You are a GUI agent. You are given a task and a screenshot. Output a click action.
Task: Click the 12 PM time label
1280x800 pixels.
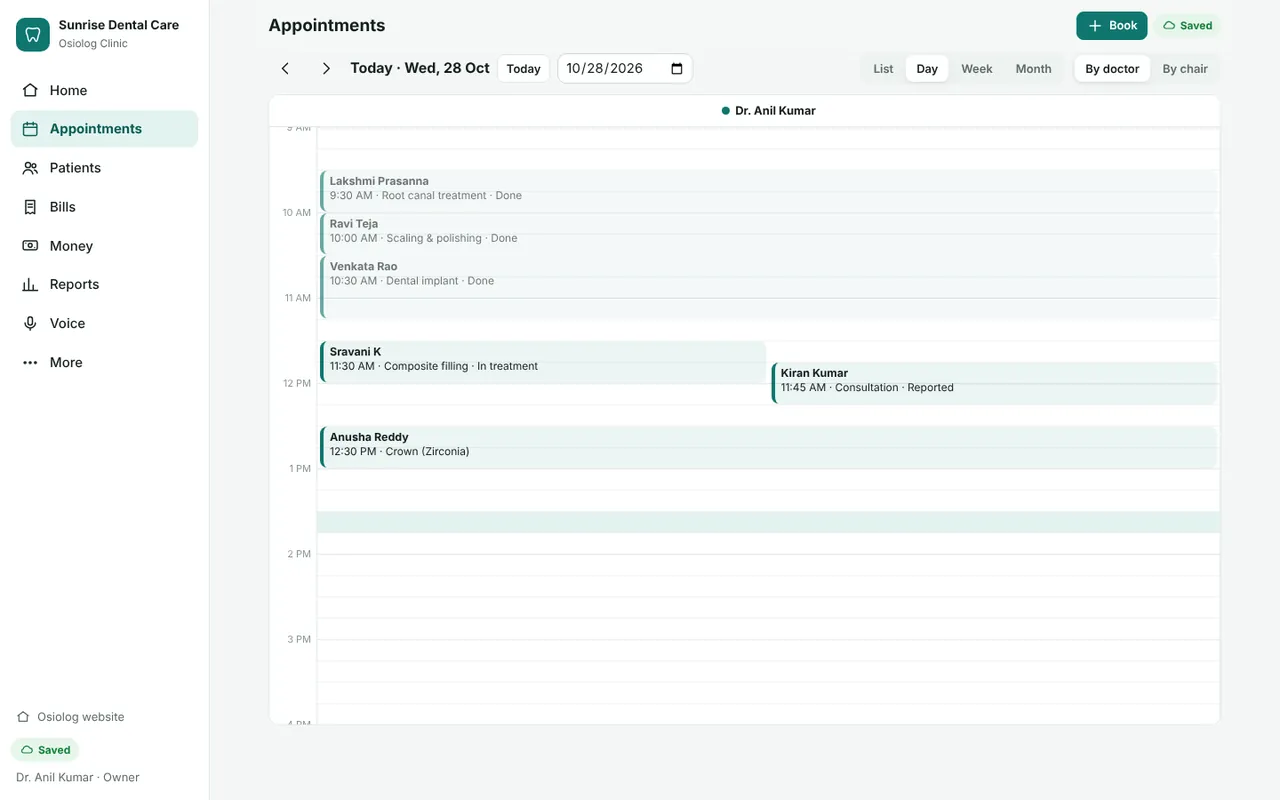pyautogui.click(x=297, y=383)
